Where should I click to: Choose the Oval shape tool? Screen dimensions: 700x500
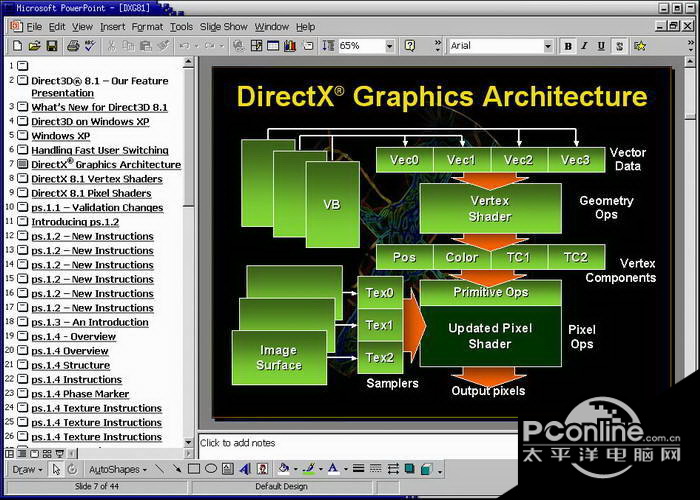point(211,469)
